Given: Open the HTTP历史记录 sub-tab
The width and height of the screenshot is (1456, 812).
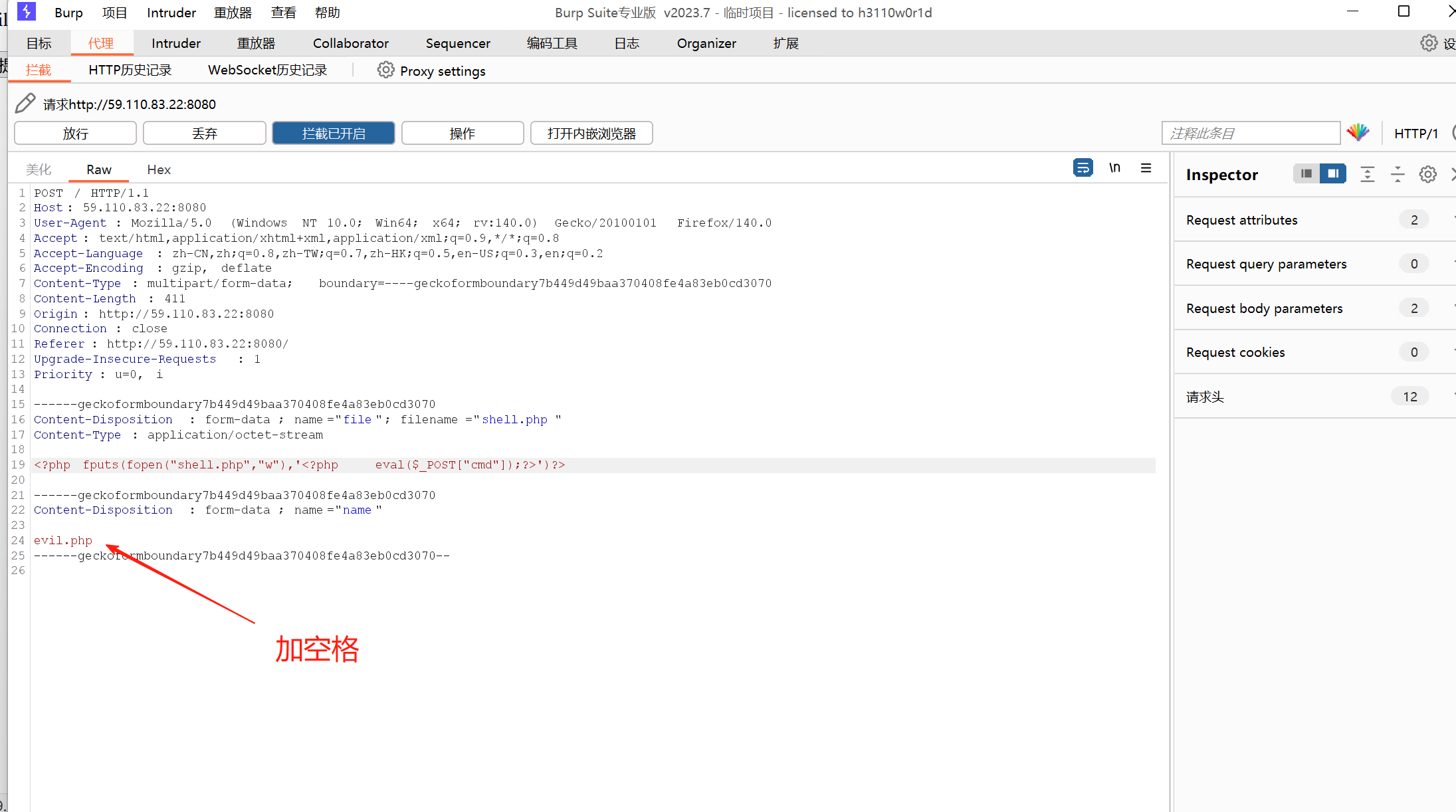Looking at the screenshot, I should coord(130,70).
